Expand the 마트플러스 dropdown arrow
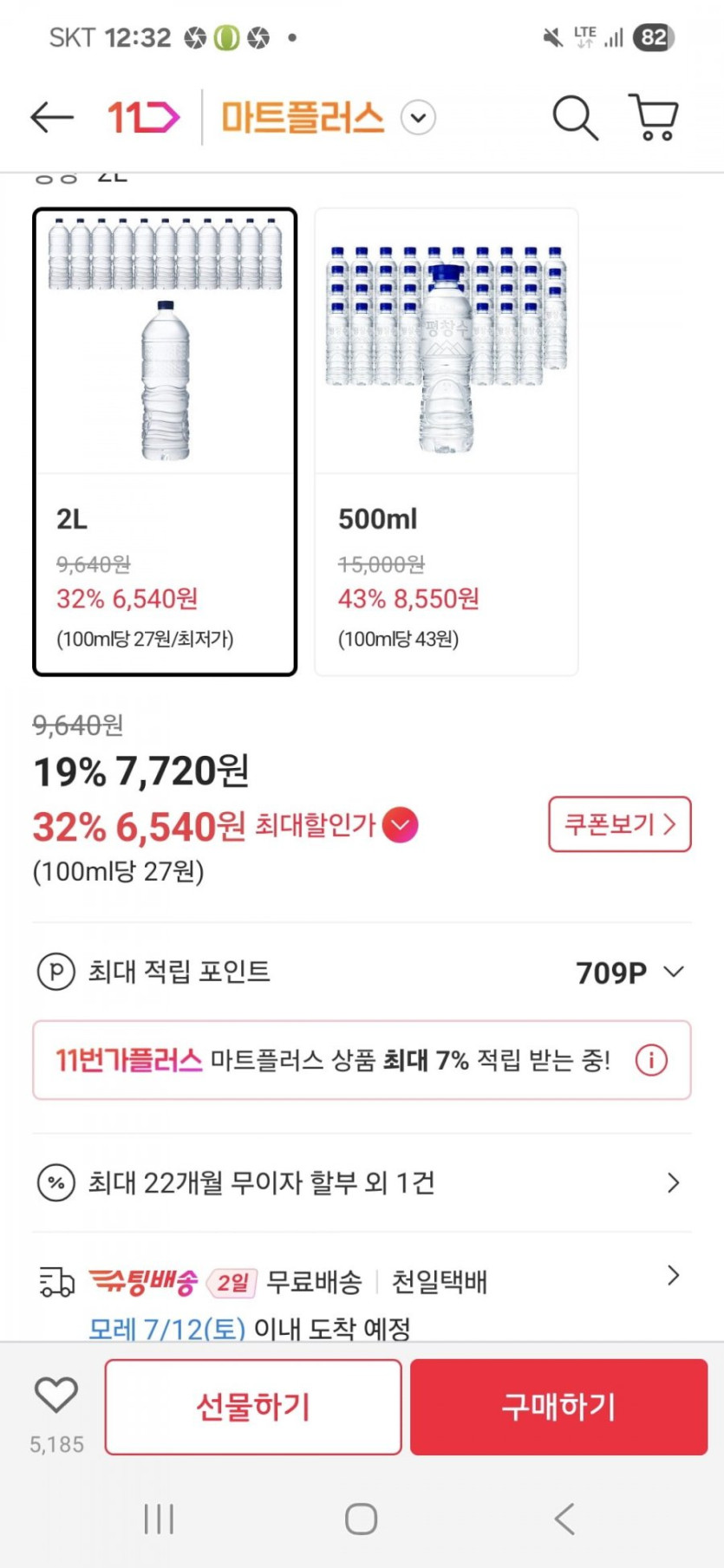Screen dimensions: 724x1568 [418, 117]
